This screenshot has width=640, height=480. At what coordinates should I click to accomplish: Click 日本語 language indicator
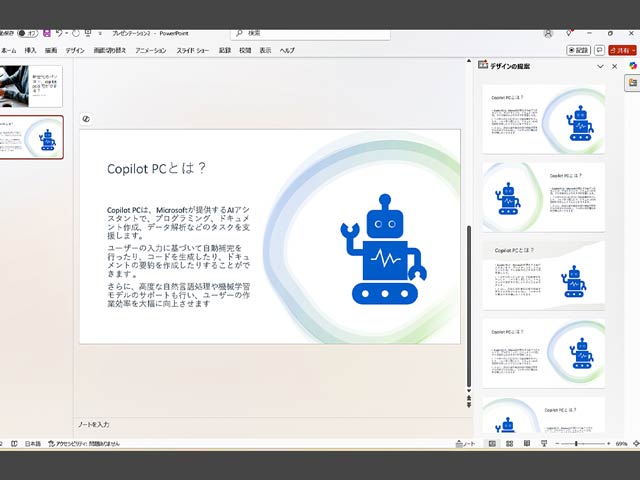[33, 444]
